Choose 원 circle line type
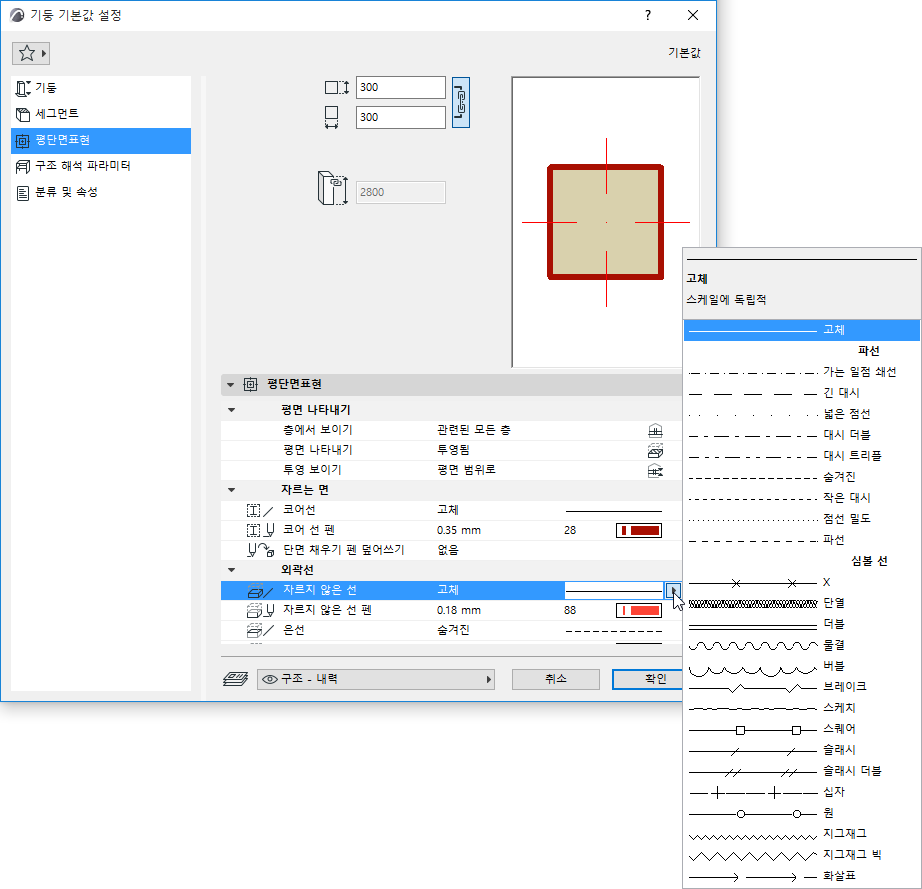 click(x=802, y=814)
